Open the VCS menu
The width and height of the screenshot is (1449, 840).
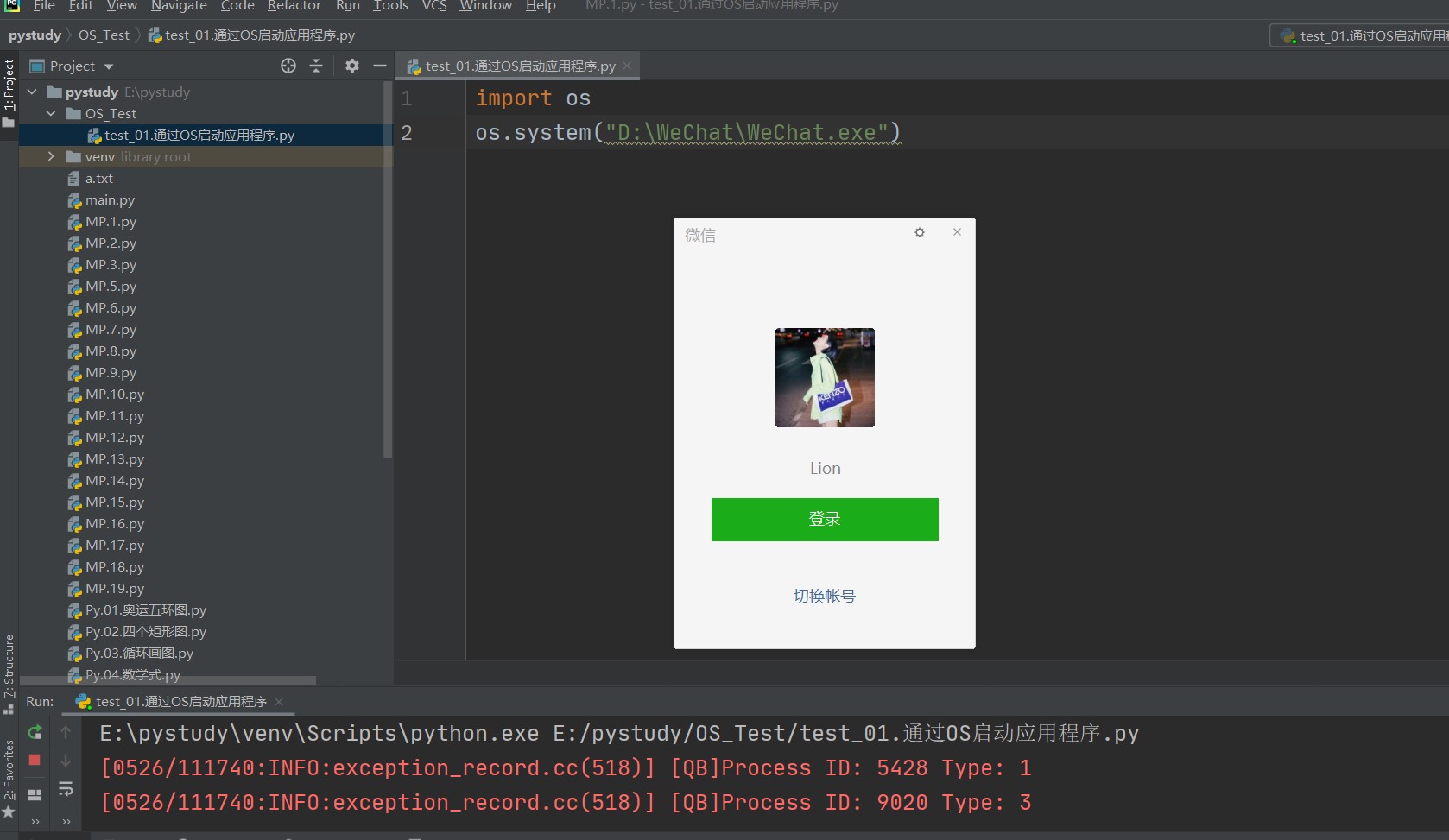click(434, 6)
